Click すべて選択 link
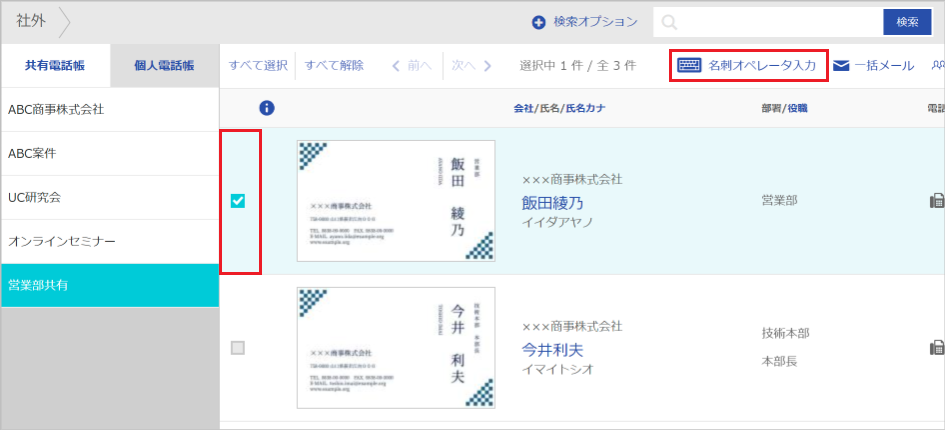This screenshot has height=430, width=945. click(x=258, y=66)
